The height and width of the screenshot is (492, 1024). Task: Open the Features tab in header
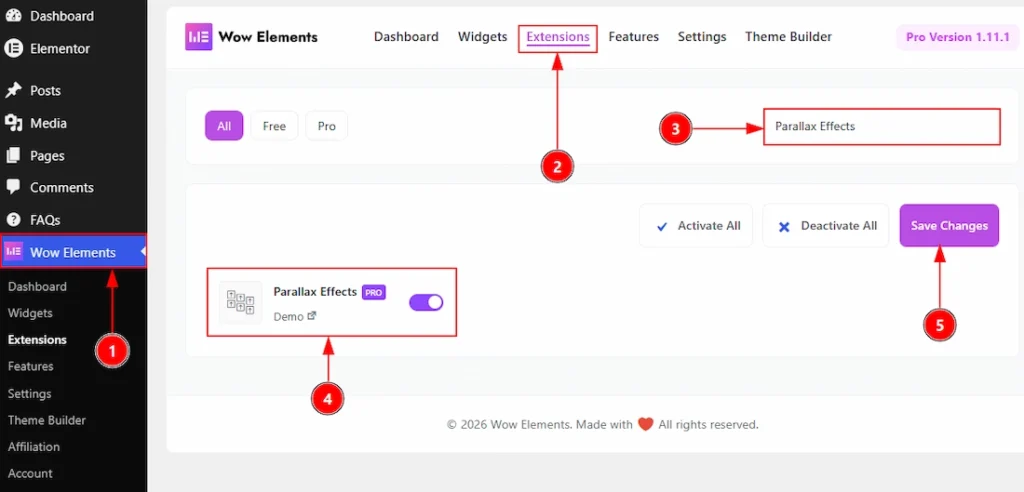point(633,37)
